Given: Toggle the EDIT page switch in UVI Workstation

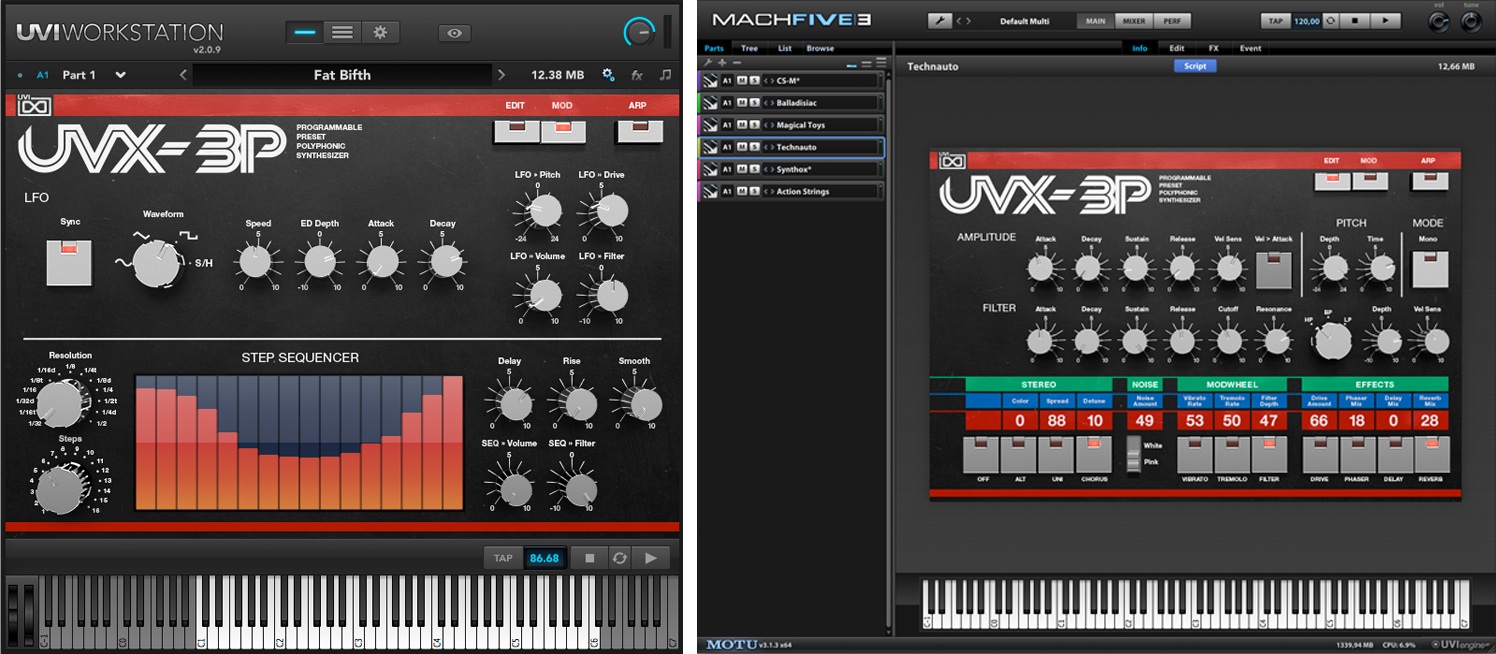Looking at the screenshot, I should [x=516, y=131].
